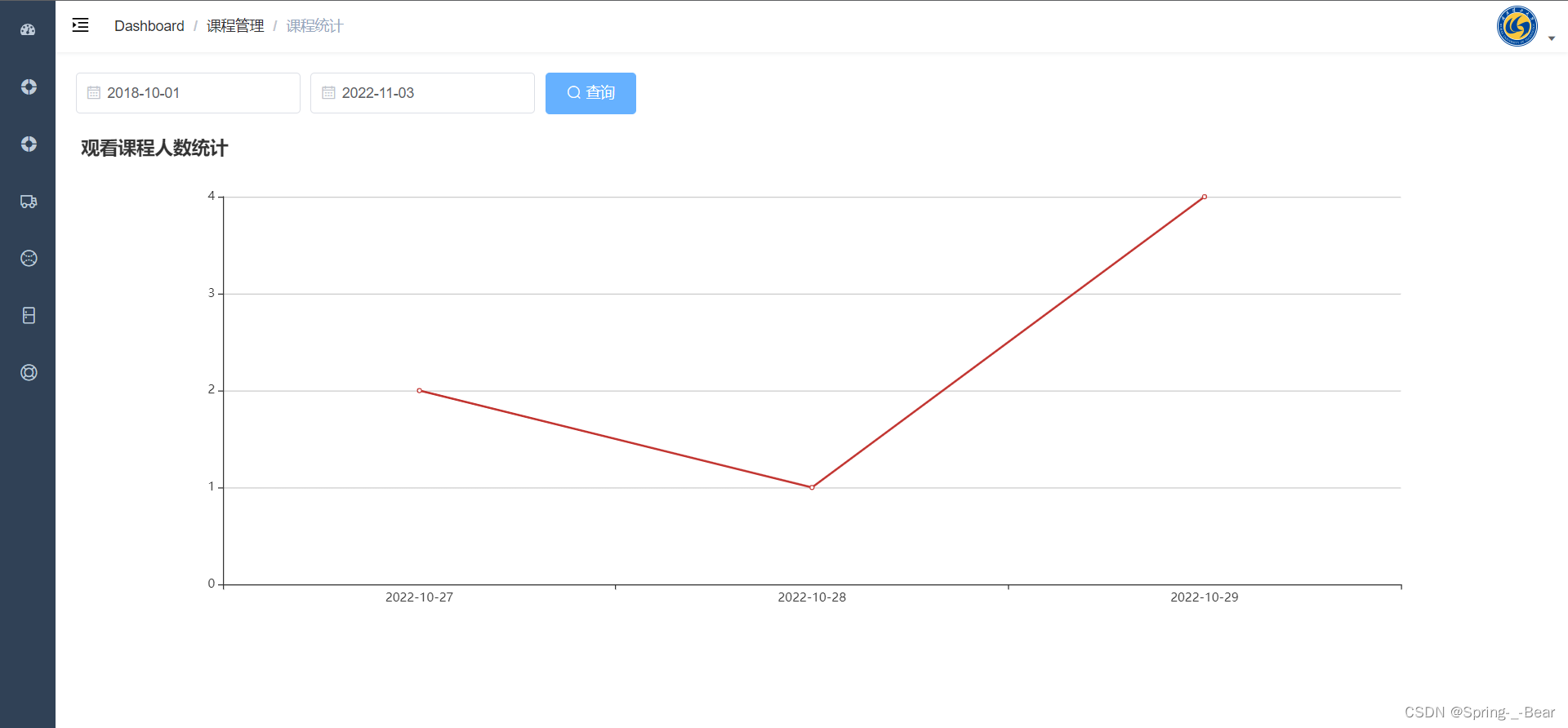
Task: Click the chart data point for 2022-10-27
Action: coord(419,391)
